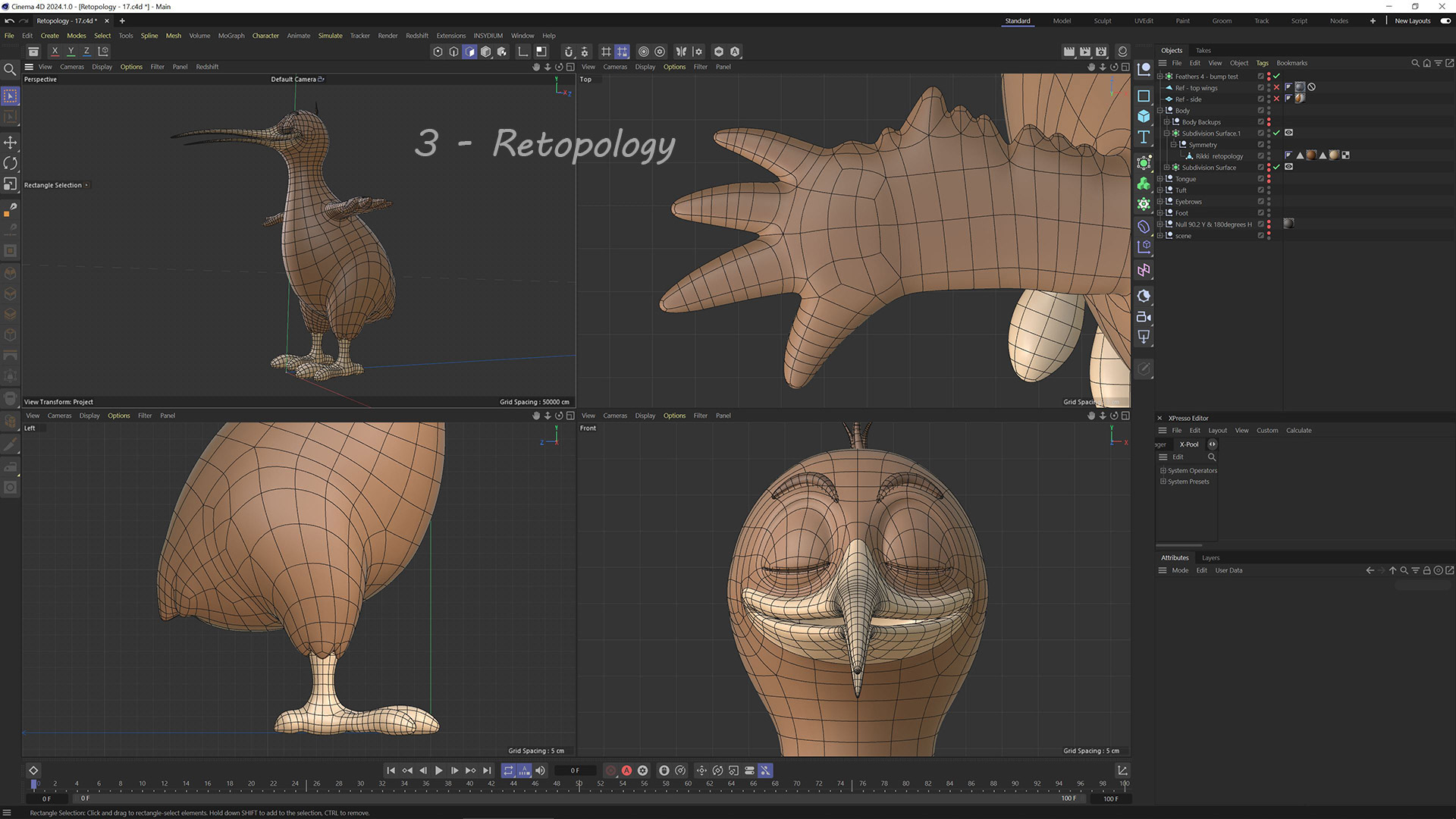This screenshot has height=819, width=1456.
Task: Select the Move tool in left toolbar
Action: pyautogui.click(x=11, y=143)
